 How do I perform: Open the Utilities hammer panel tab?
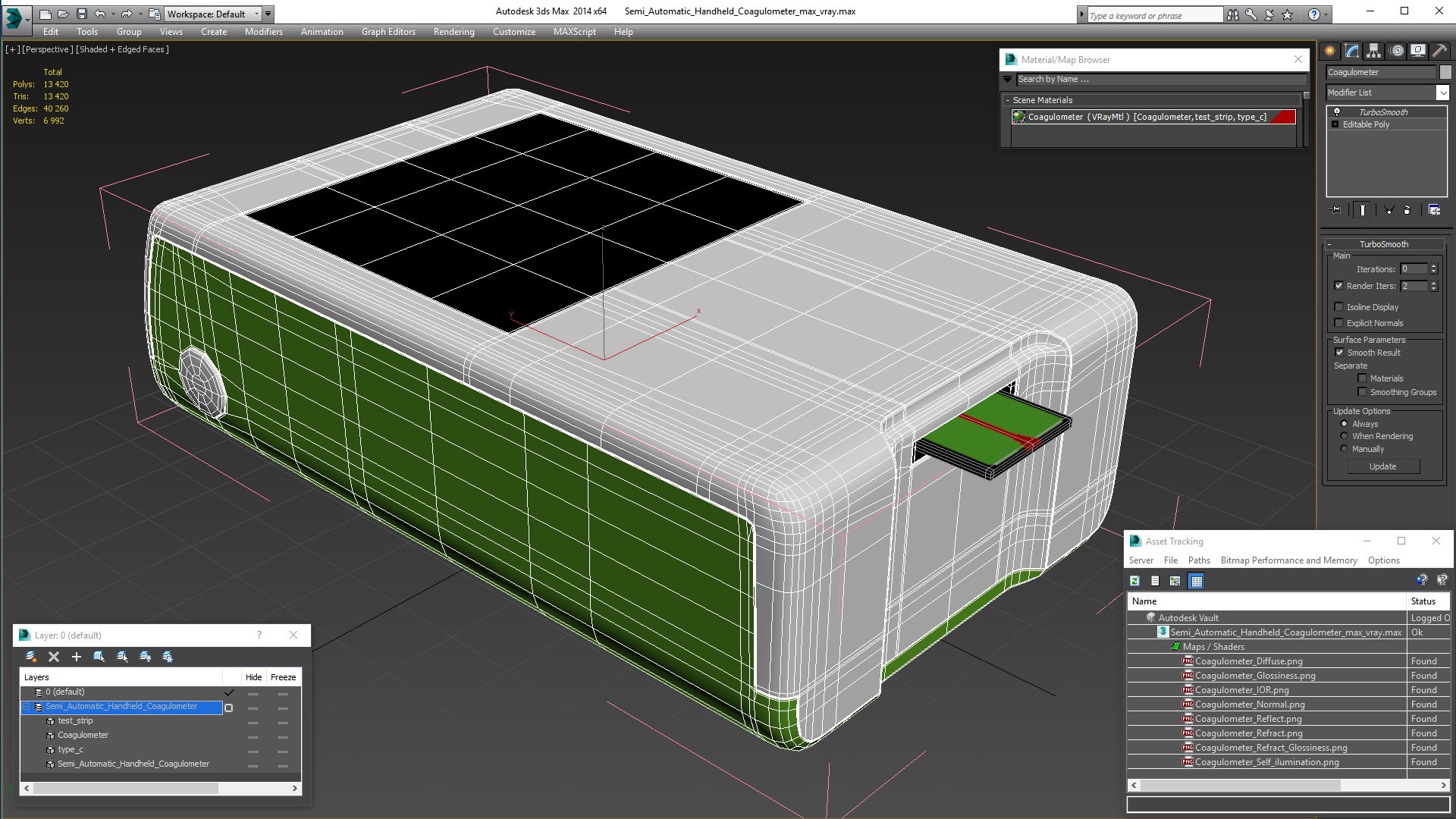tap(1439, 51)
